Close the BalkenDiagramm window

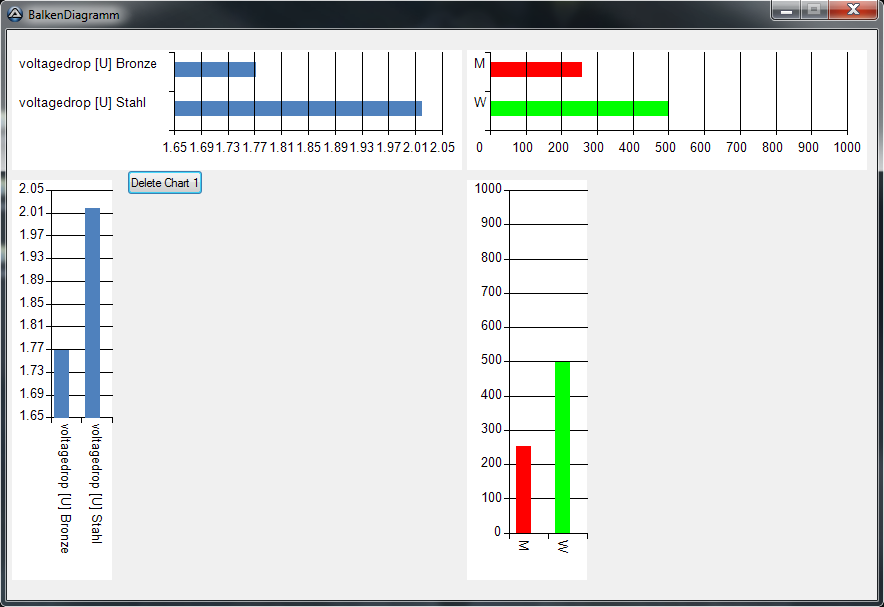(x=853, y=10)
